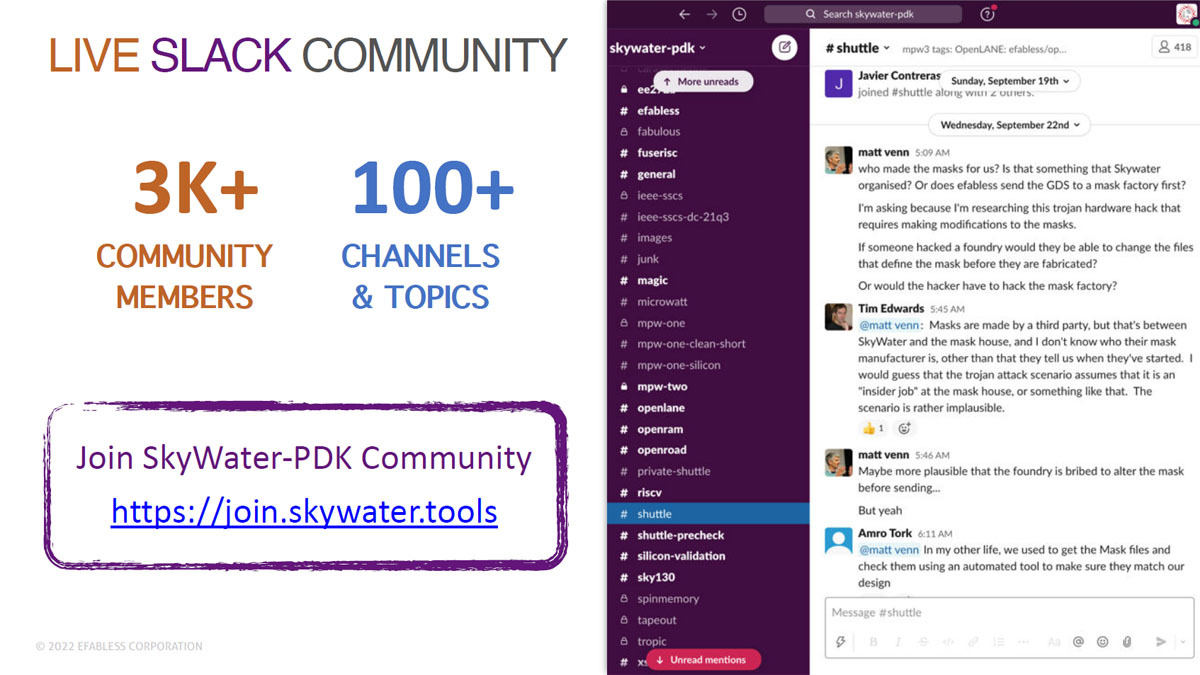Viewport: 1200px width, 675px height.
Task: Jump to More unreads above
Action: (x=702, y=81)
